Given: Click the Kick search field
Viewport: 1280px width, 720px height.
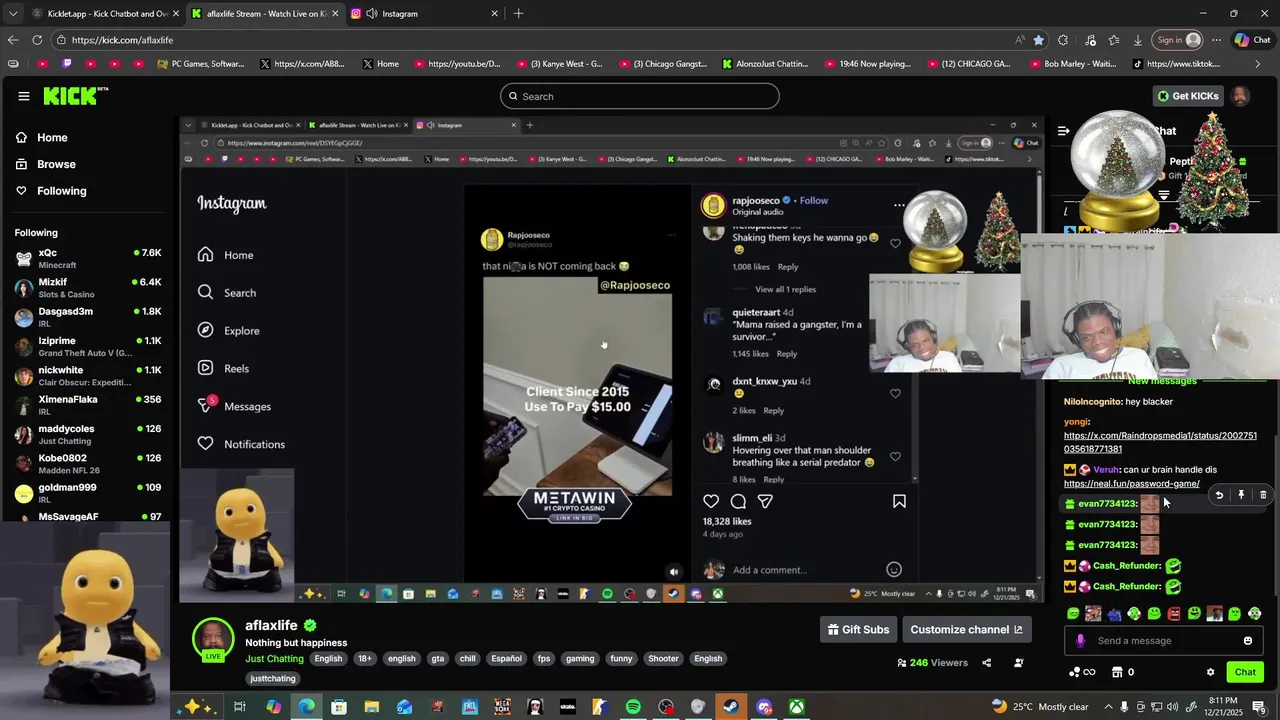Looking at the screenshot, I should pos(640,96).
